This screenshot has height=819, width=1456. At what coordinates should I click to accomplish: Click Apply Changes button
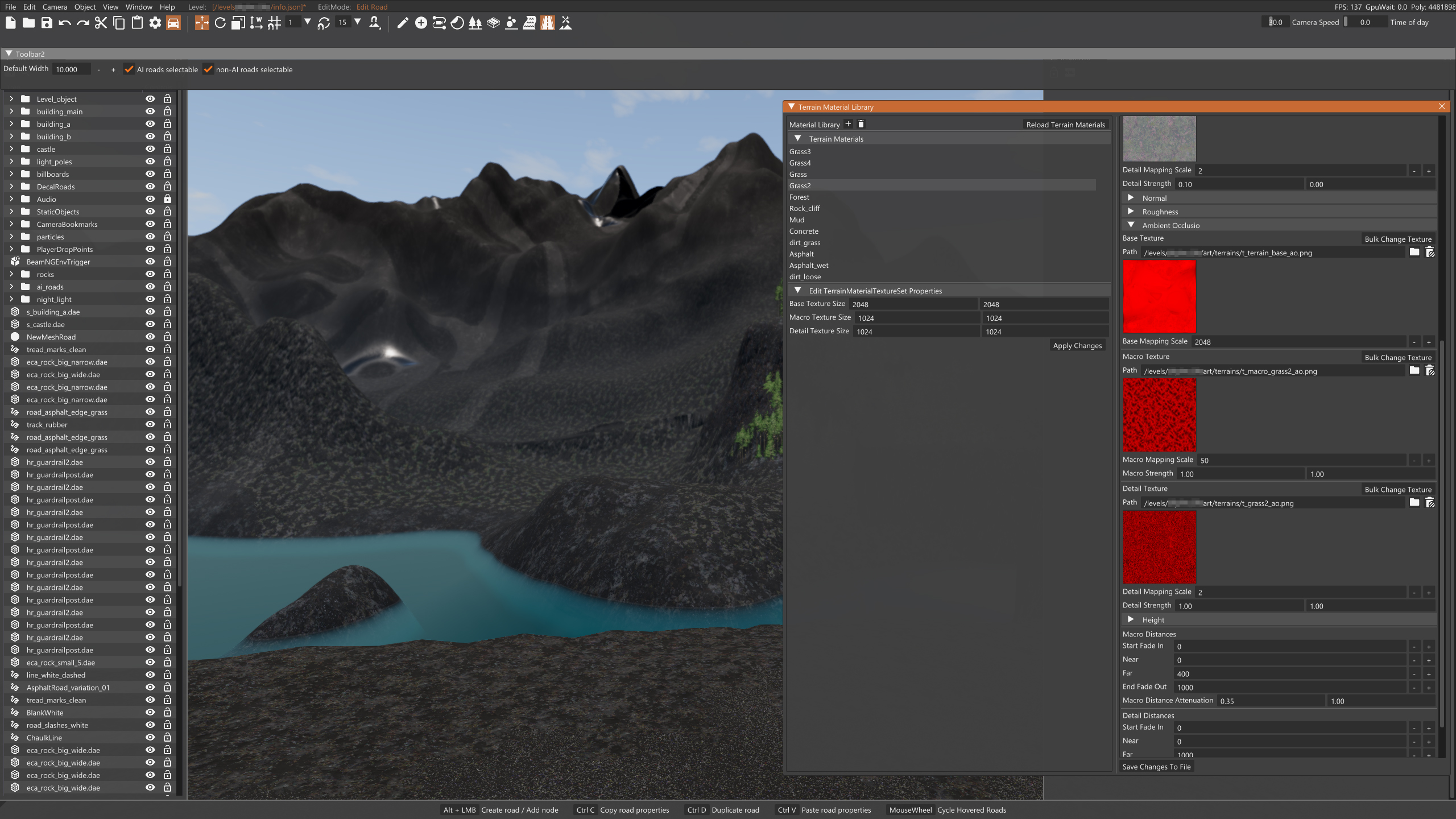pyautogui.click(x=1077, y=345)
